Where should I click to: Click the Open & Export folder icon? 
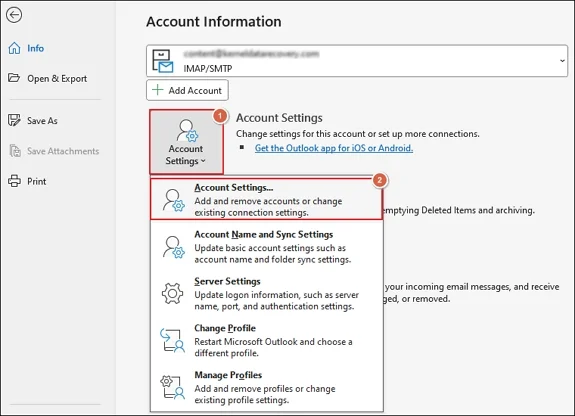coord(14,78)
